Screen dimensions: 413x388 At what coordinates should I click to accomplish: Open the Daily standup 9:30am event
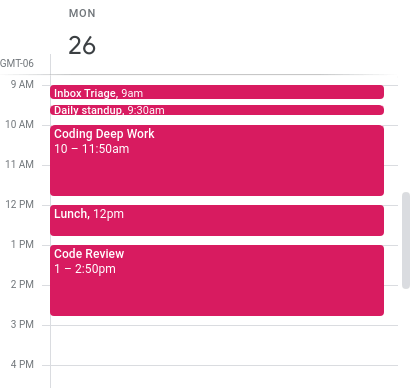217,110
